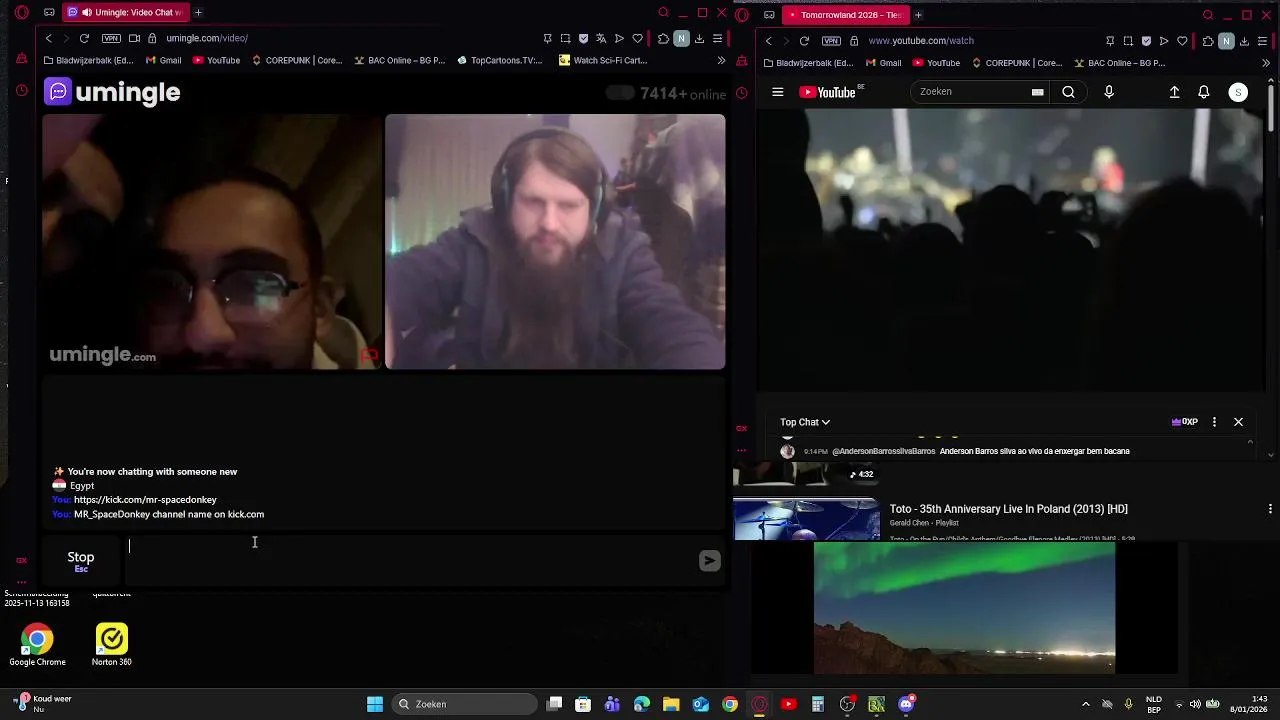Click the umingle logo
The width and height of the screenshot is (1280, 720).
point(112,92)
